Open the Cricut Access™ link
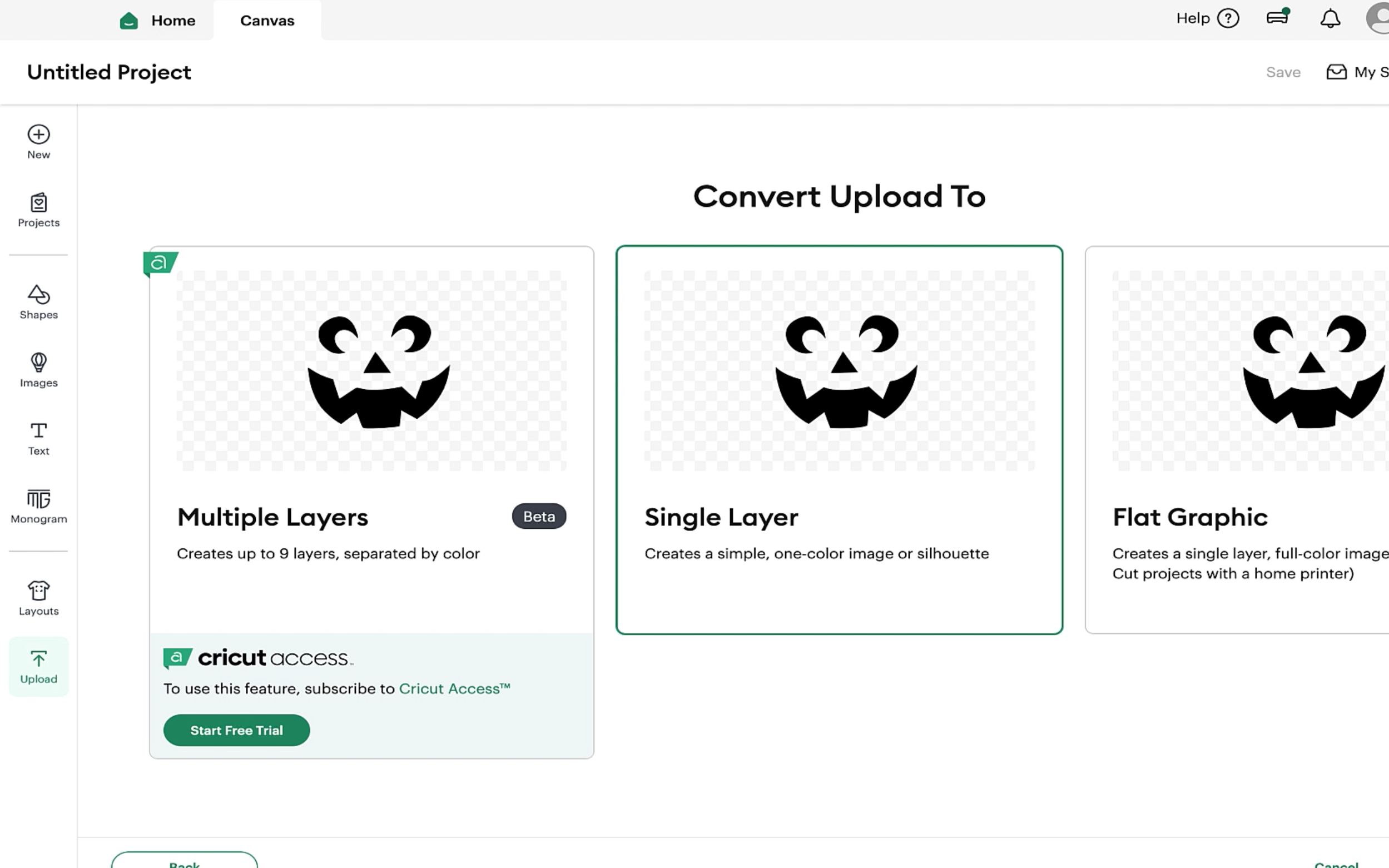Image resolution: width=1389 pixels, height=868 pixels. coord(454,688)
